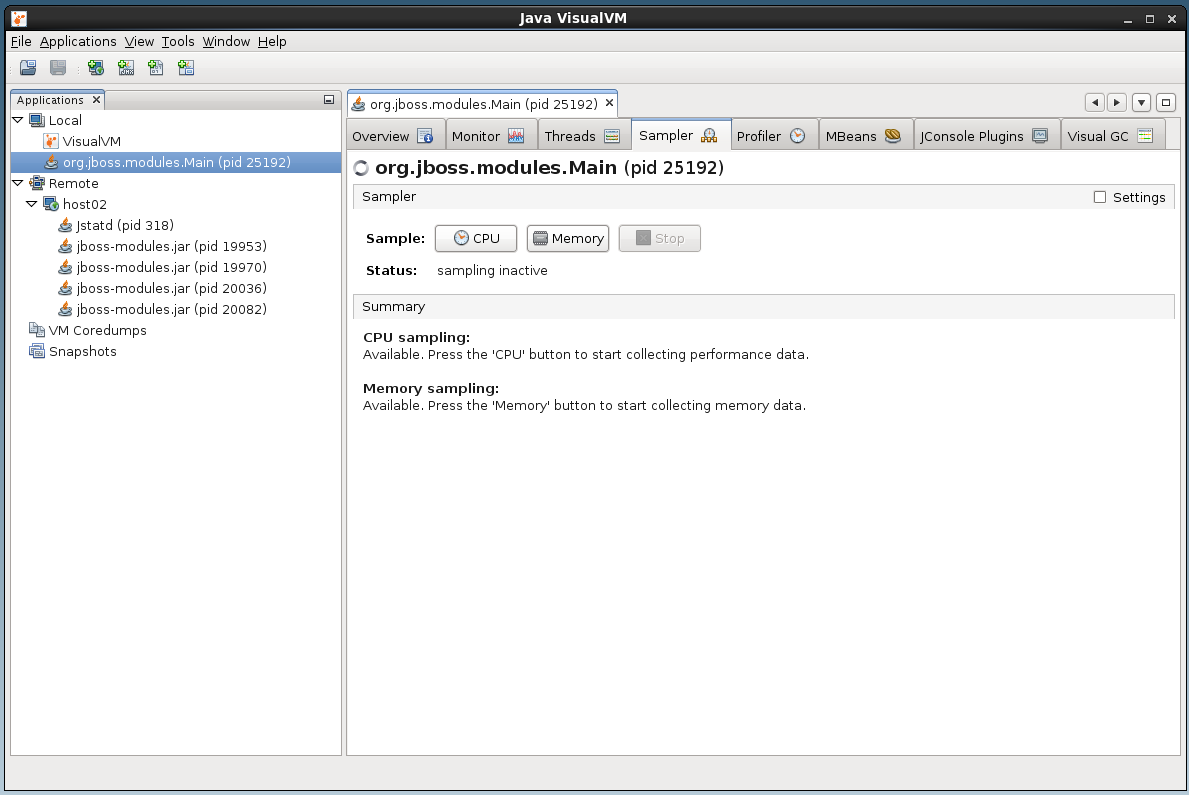Click the VM Coredumps icon
The image size is (1189, 795).
point(36,330)
